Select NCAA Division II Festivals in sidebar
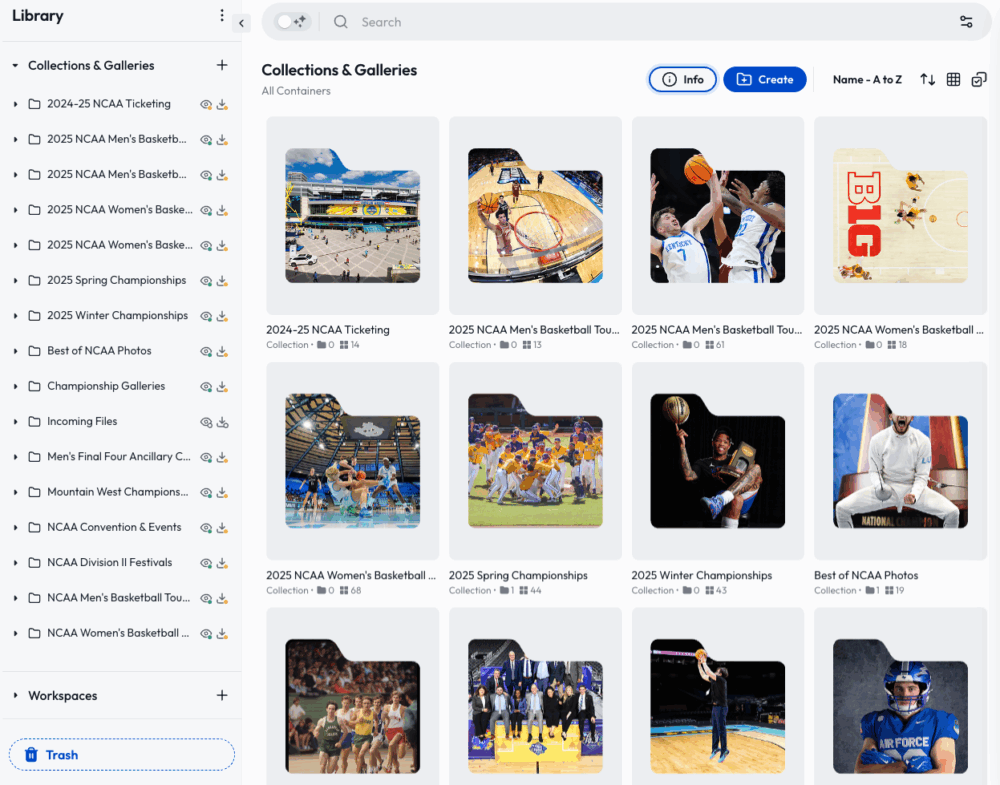 [x=110, y=562]
